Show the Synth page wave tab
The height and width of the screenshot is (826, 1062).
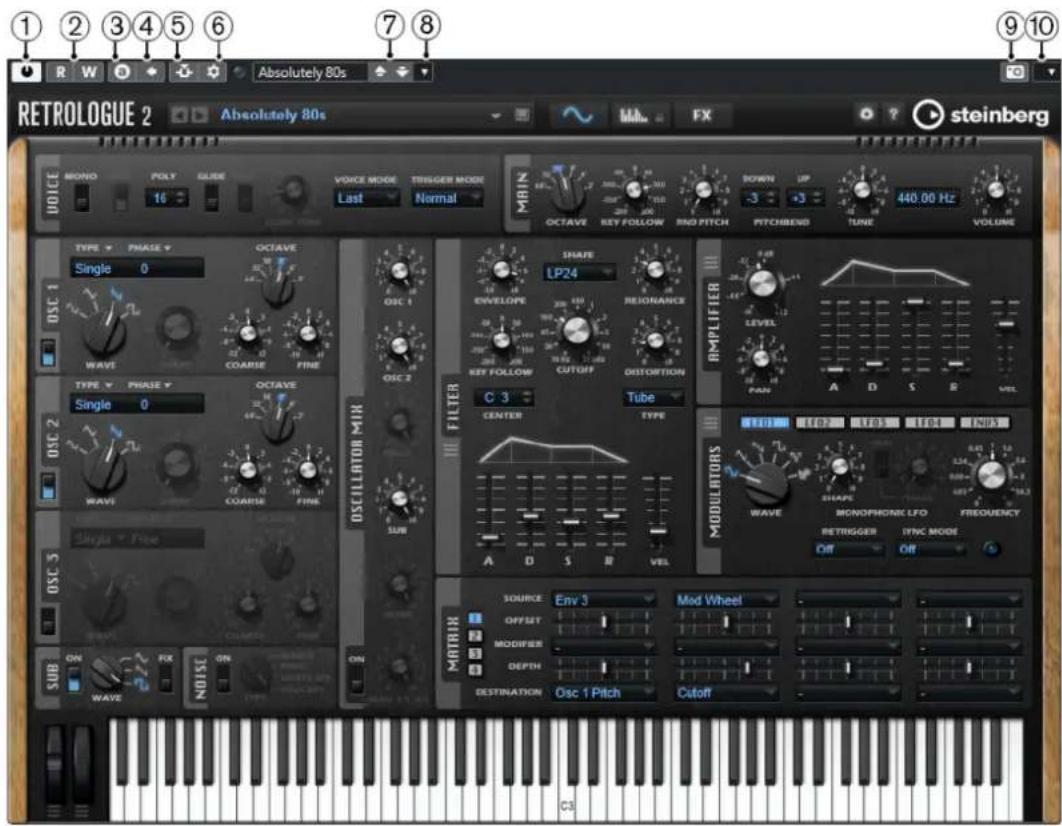coord(578,116)
